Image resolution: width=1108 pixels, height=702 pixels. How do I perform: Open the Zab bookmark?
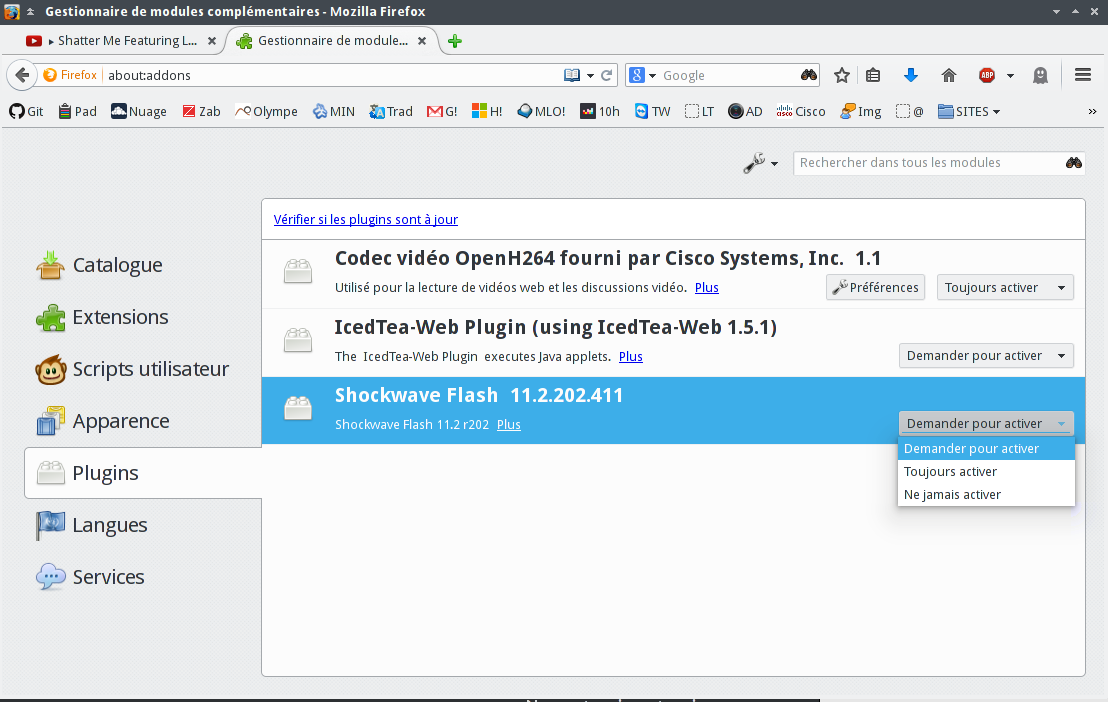201,111
